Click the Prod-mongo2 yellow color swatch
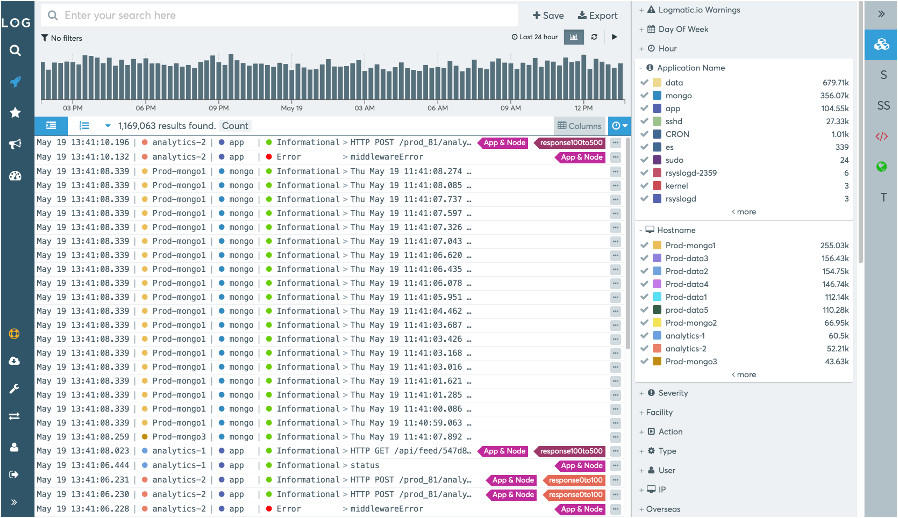Viewport: 898px width, 518px height. [x=657, y=323]
